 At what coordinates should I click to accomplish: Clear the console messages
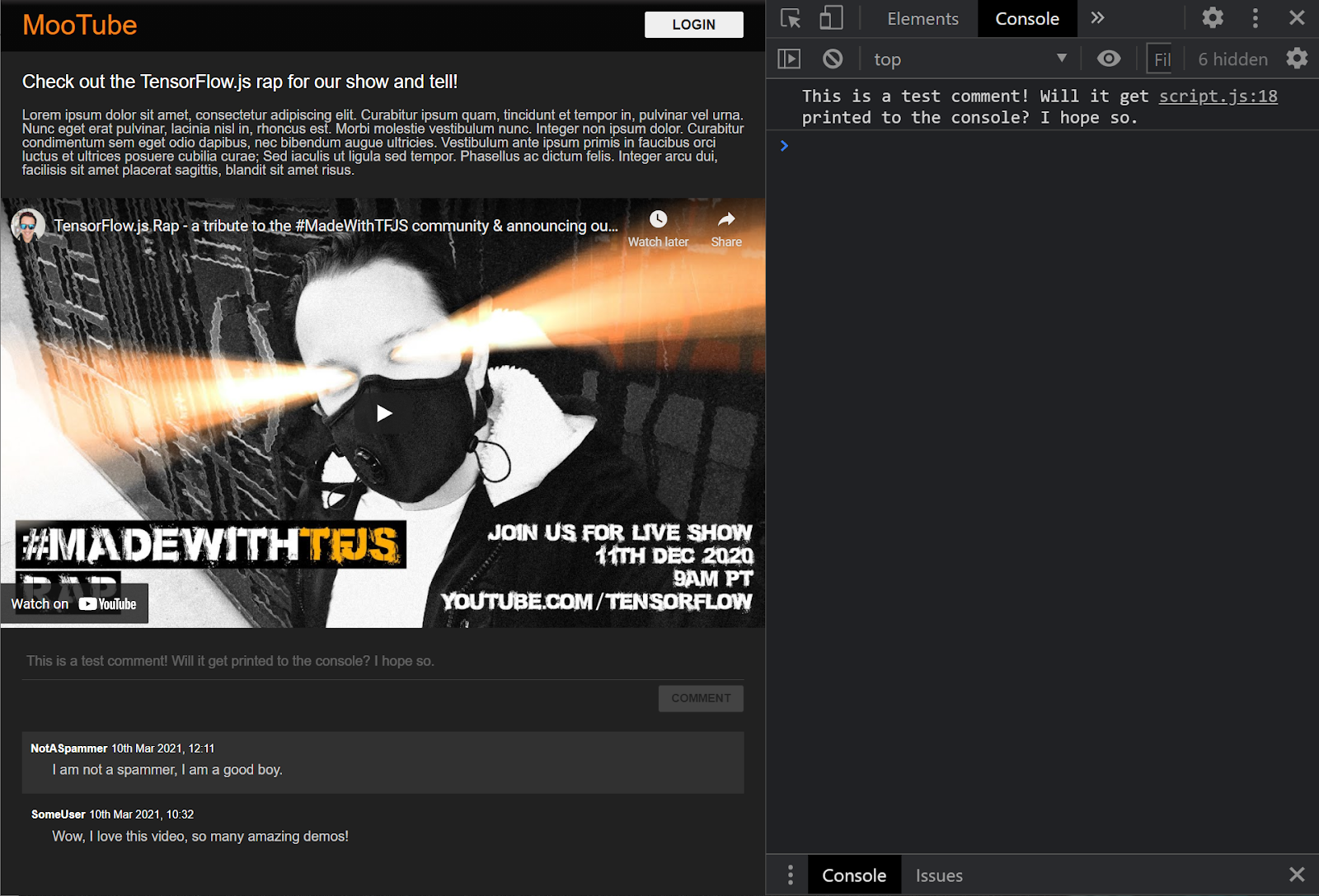point(832,59)
